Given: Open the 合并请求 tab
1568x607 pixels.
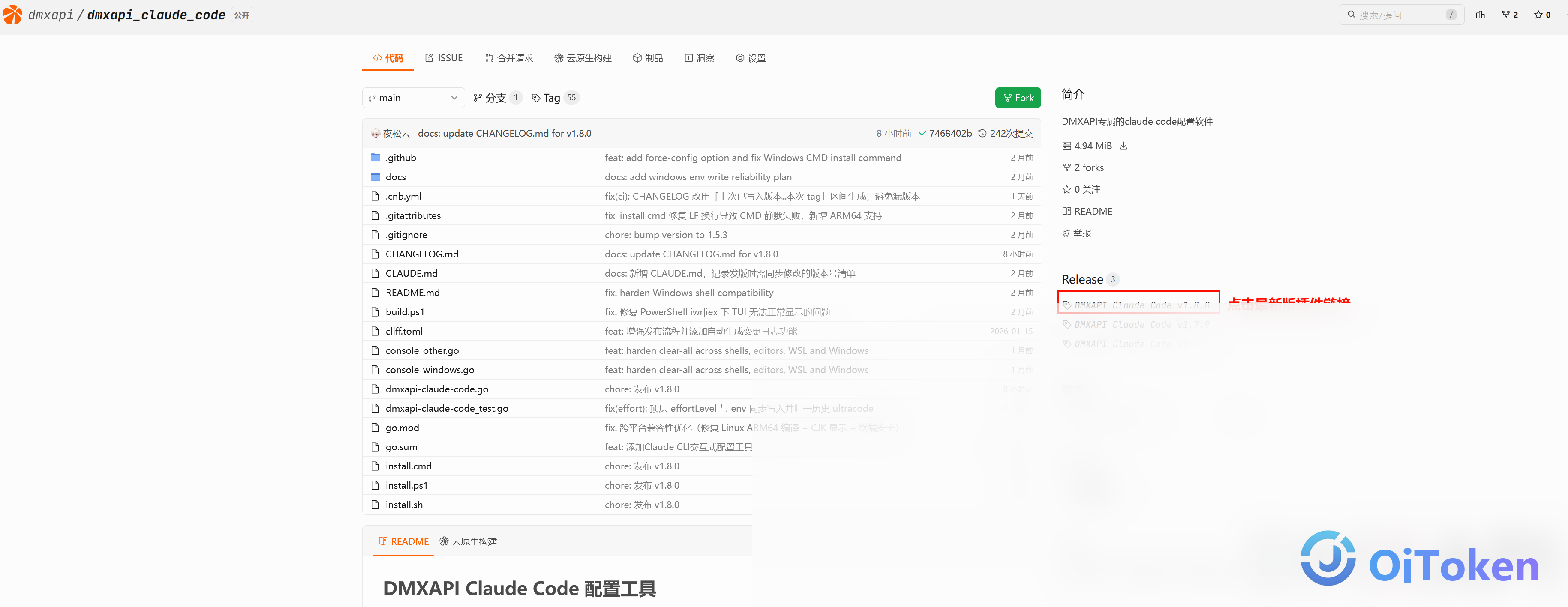Looking at the screenshot, I should pyautogui.click(x=508, y=58).
